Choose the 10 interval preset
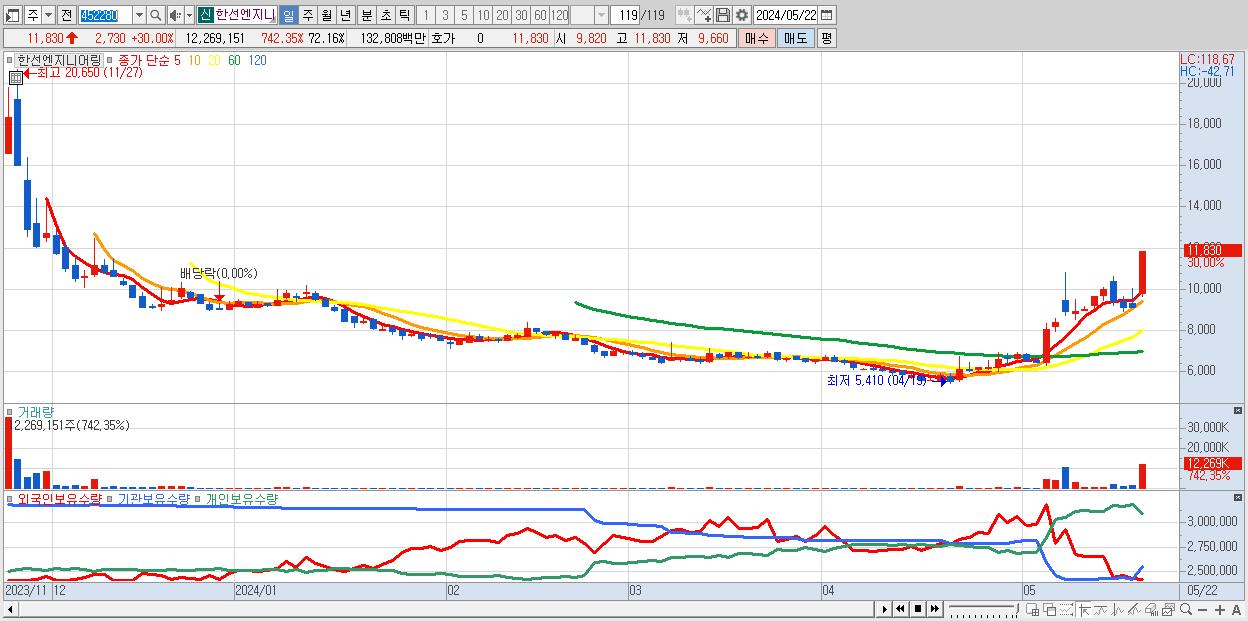Image resolution: width=1248 pixels, height=621 pixels. 483,15
